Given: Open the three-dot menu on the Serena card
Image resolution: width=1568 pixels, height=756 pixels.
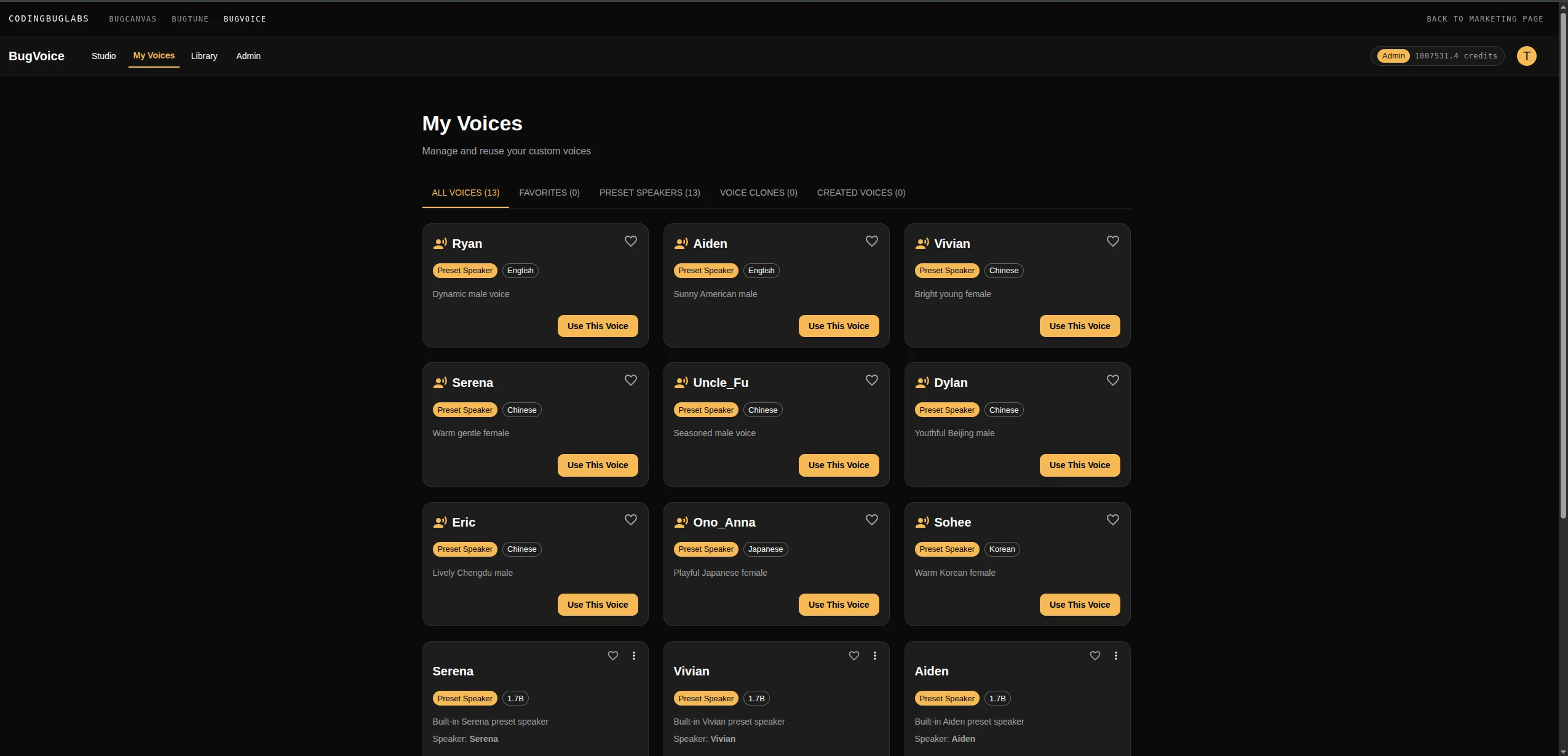Looking at the screenshot, I should coord(633,655).
